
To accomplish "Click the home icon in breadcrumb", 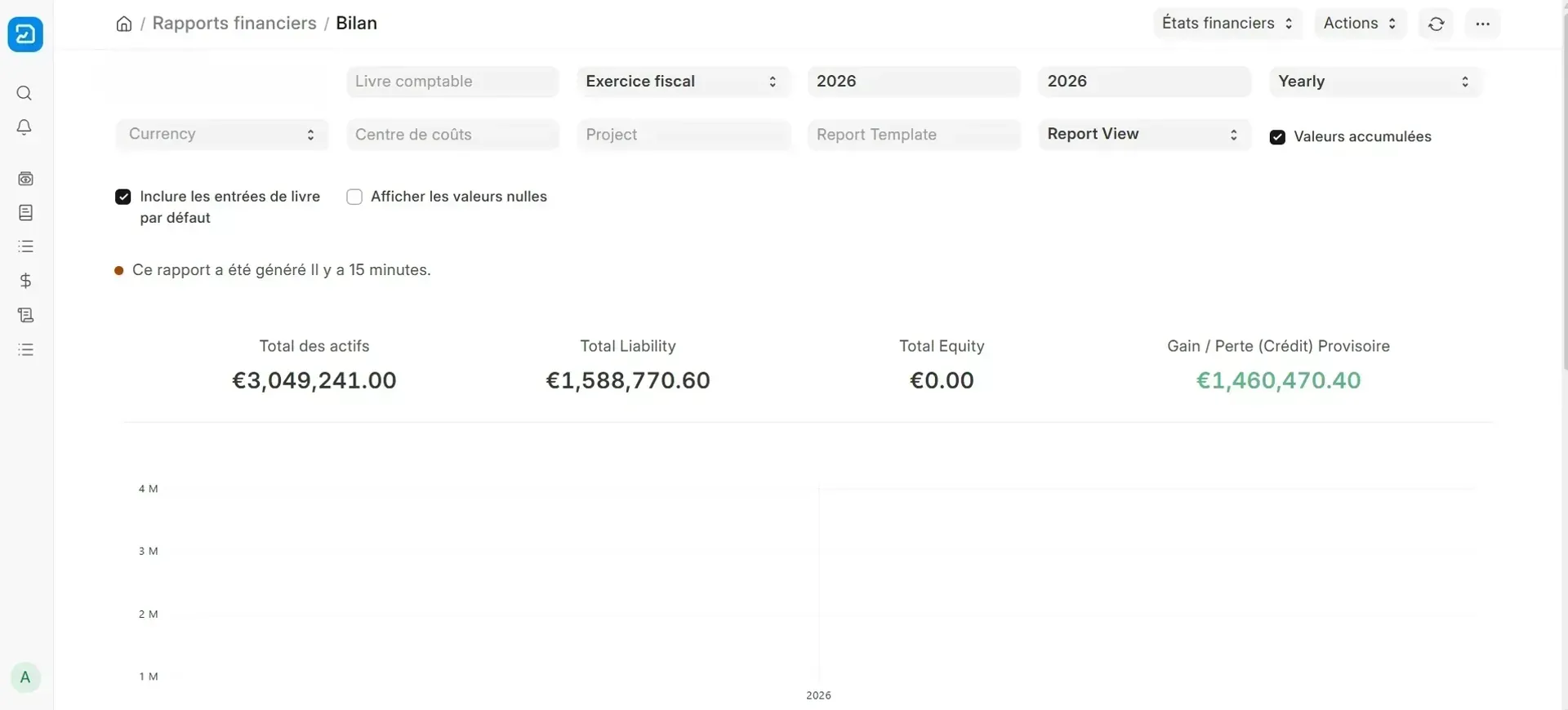I will point(124,24).
